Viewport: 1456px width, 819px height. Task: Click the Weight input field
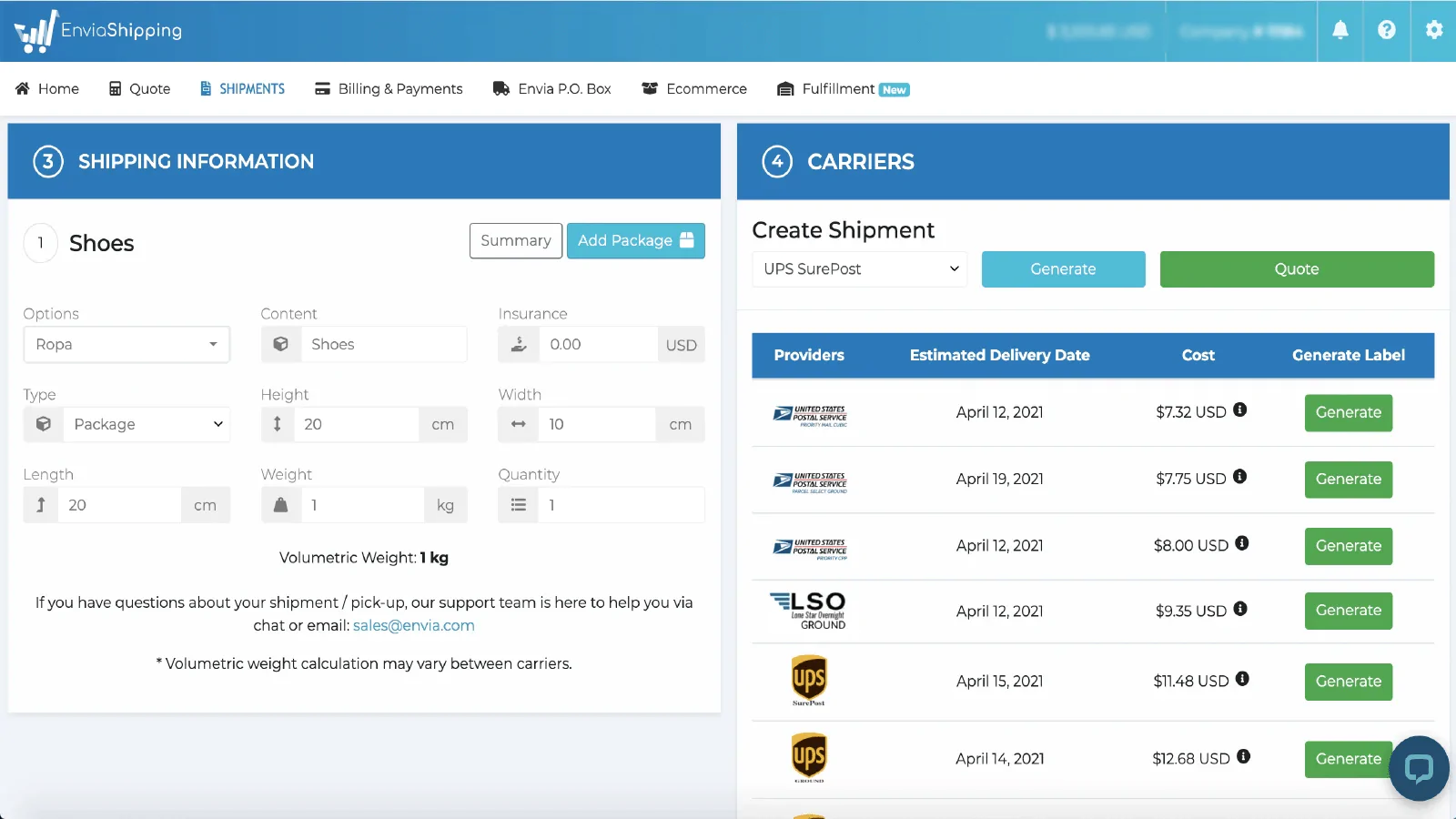point(362,505)
